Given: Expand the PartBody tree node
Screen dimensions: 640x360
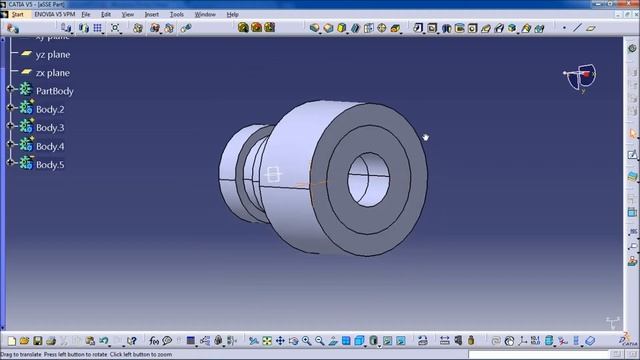Looking at the screenshot, I should pos(10,89).
